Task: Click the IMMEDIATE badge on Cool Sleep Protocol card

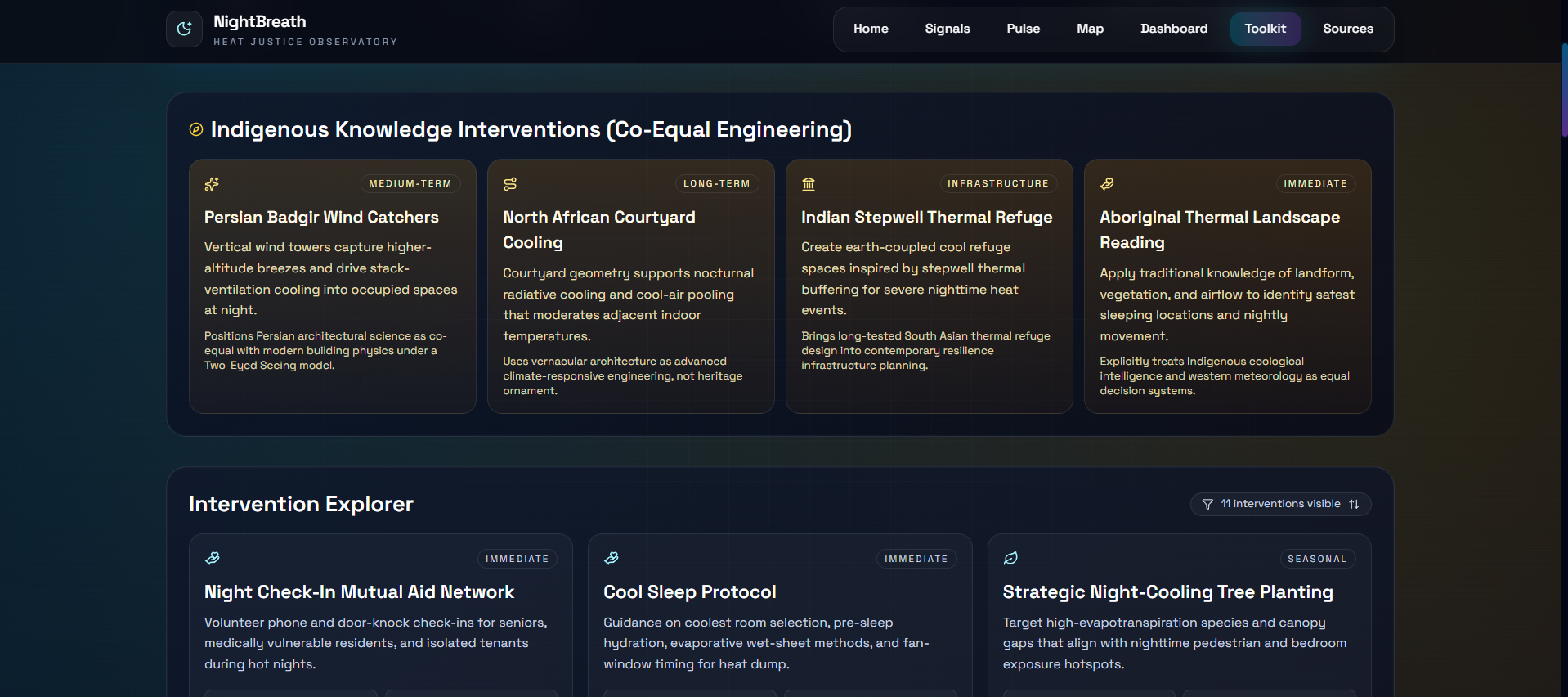Action: pos(916,559)
